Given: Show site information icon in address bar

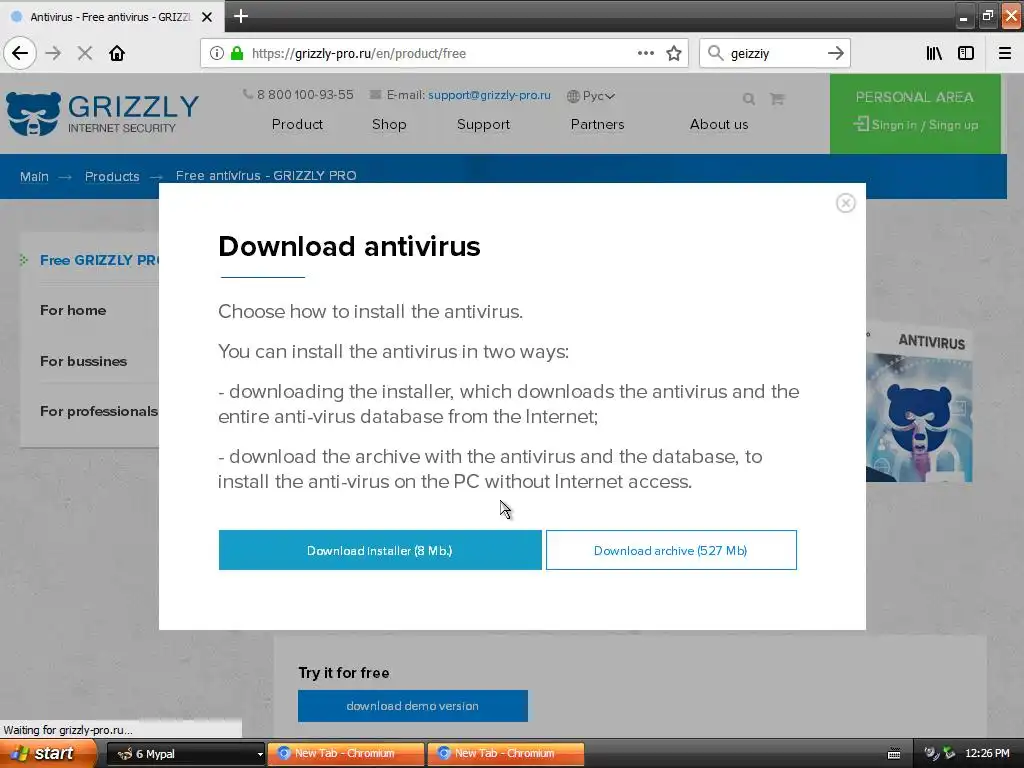Looking at the screenshot, I should click(216, 54).
